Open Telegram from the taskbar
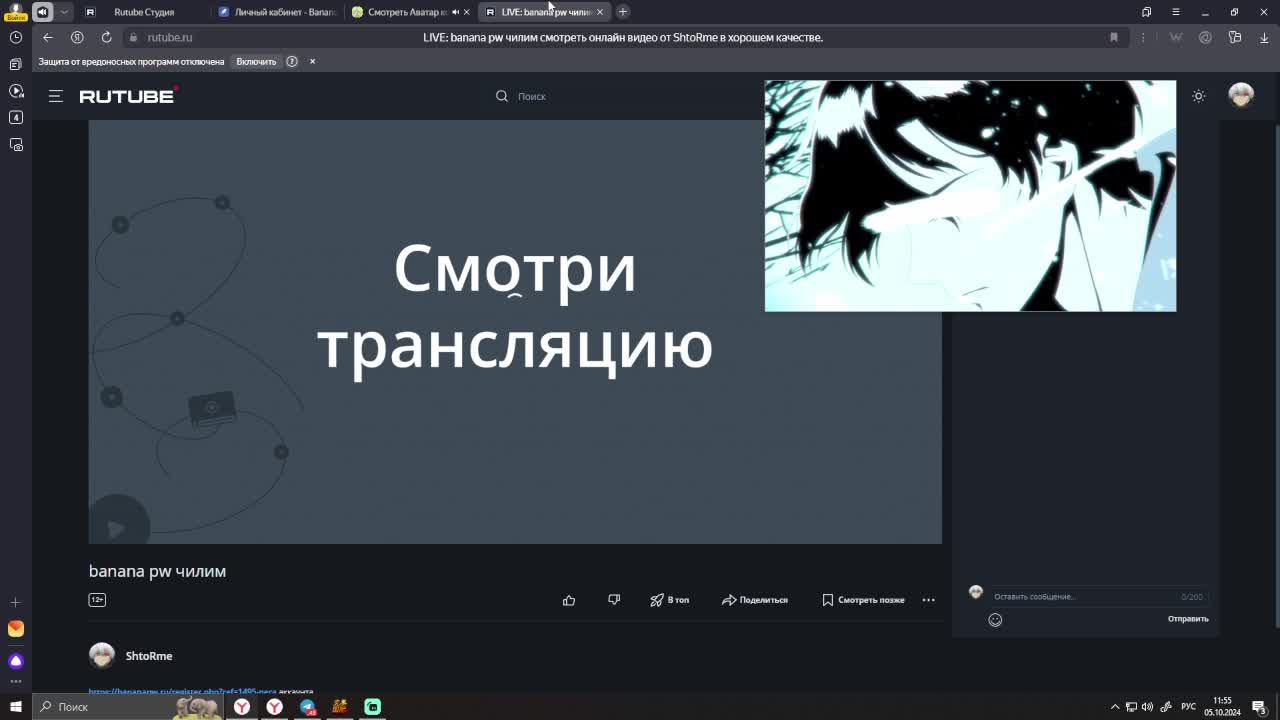1280x720 pixels. pyautogui.click(x=307, y=707)
